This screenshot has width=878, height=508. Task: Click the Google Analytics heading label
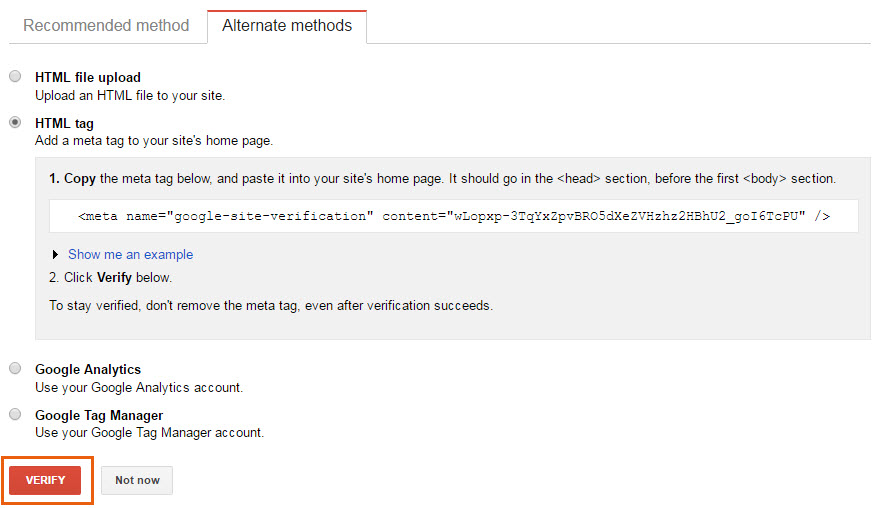(x=88, y=369)
